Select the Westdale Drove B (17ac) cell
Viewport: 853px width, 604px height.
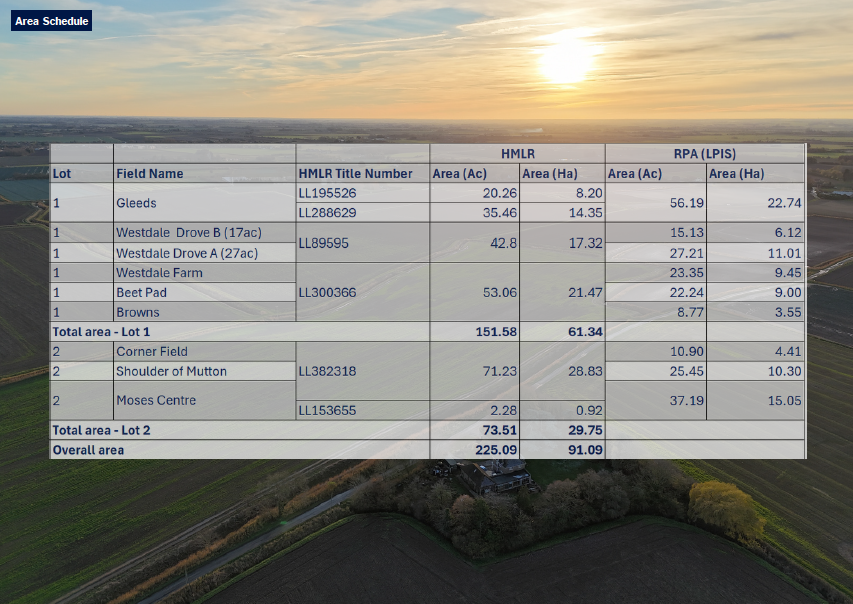pos(188,233)
